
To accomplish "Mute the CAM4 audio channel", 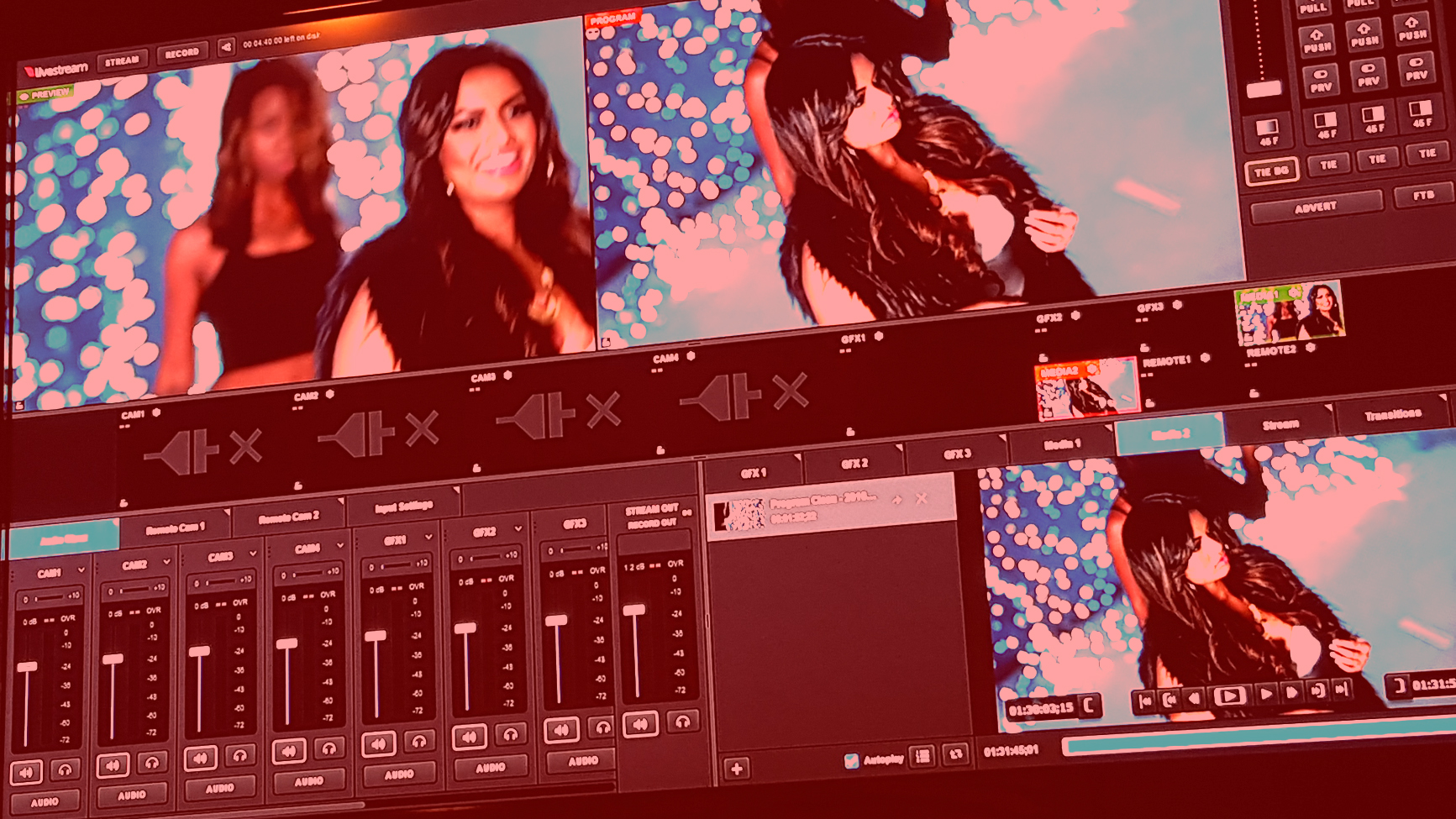I will click(289, 751).
